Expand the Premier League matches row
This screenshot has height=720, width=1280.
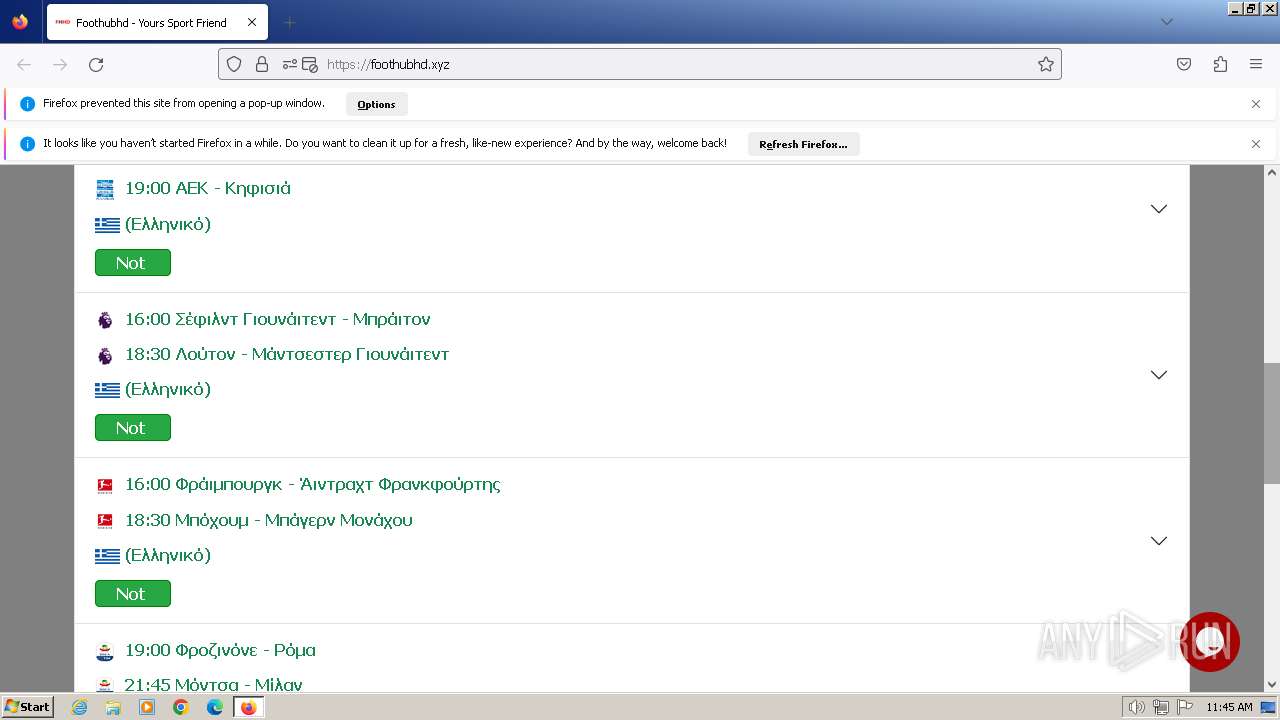tap(1159, 375)
